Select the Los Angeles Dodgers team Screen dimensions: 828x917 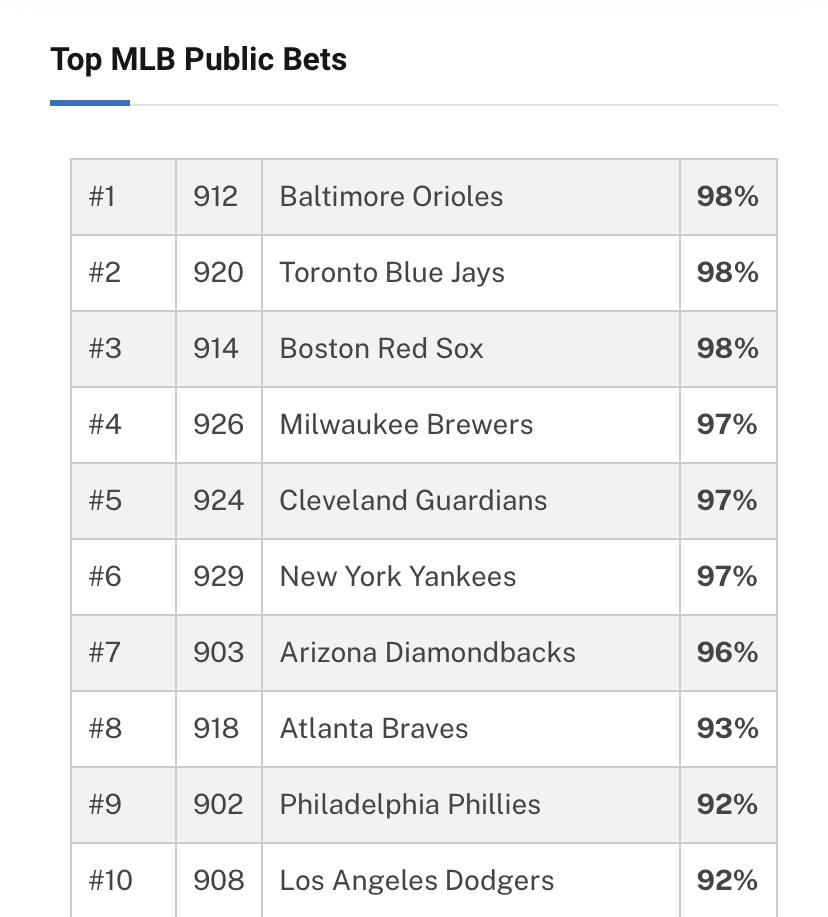point(417,881)
